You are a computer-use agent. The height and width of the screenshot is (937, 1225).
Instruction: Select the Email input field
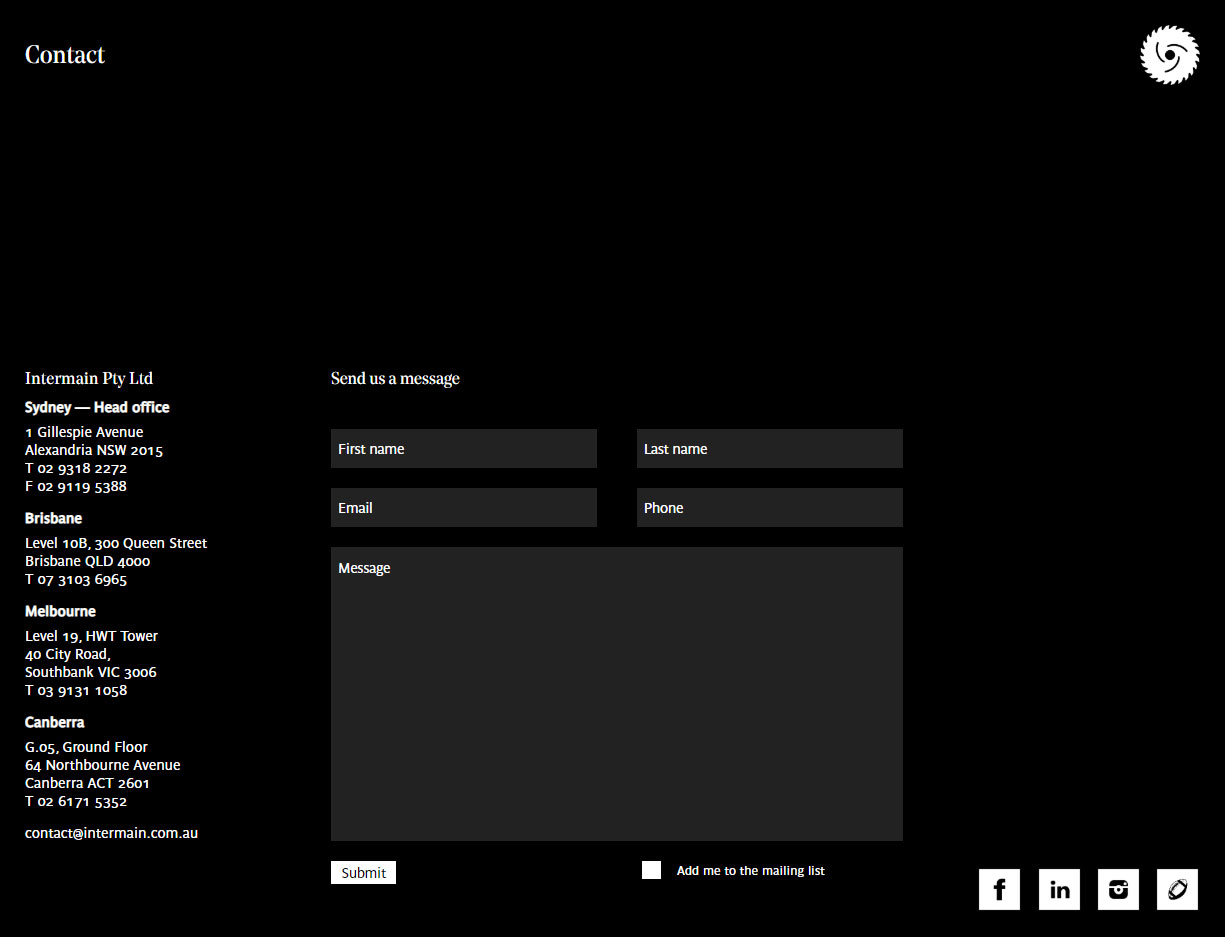click(463, 508)
